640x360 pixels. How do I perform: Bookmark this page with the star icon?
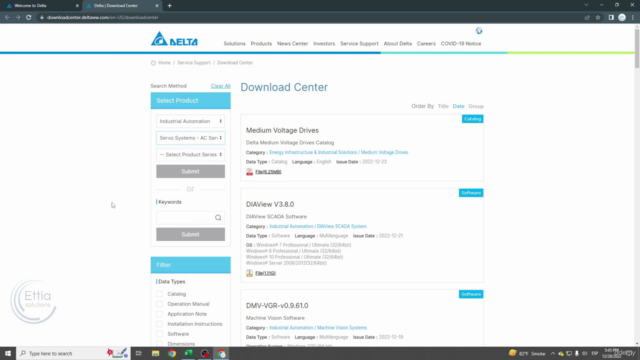pyautogui.click(x=598, y=17)
